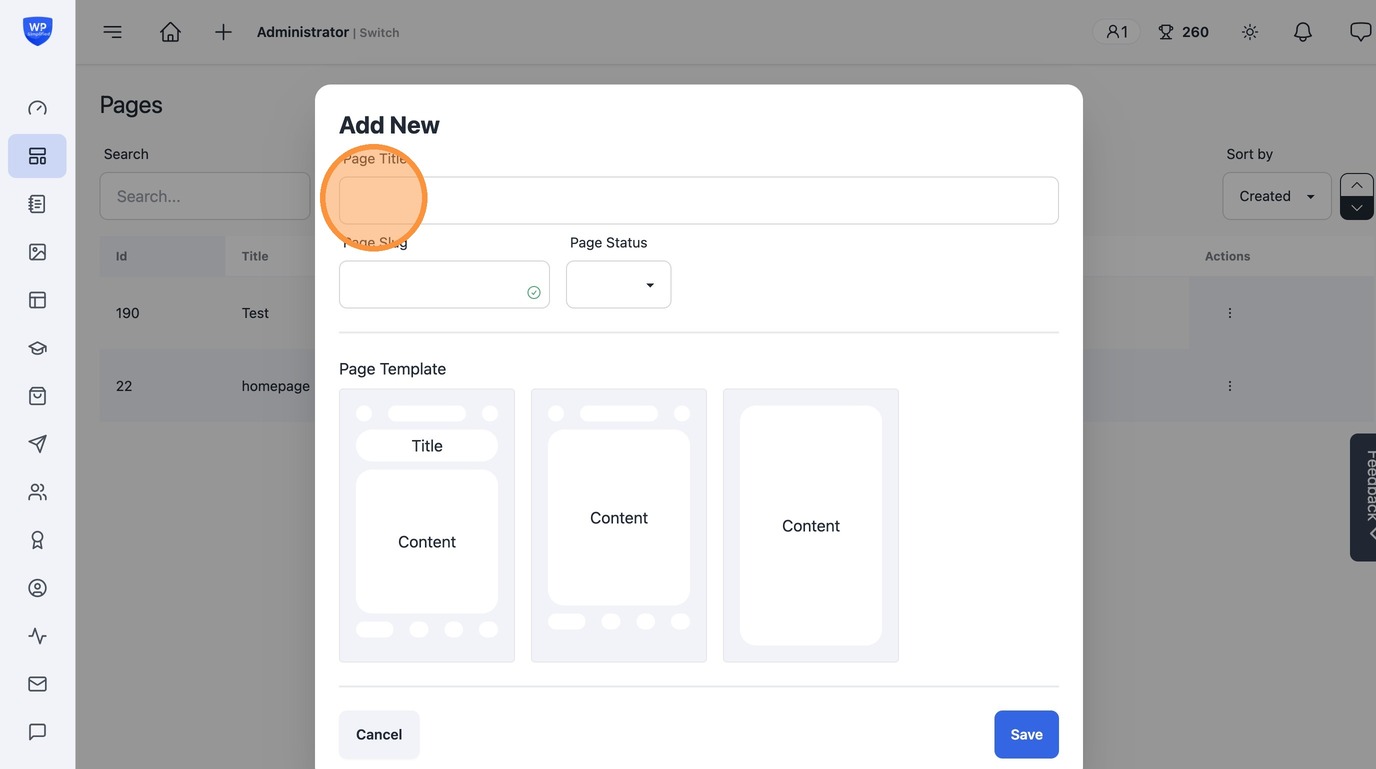Focus the Page Title input field
The height and width of the screenshot is (769, 1376).
click(699, 200)
